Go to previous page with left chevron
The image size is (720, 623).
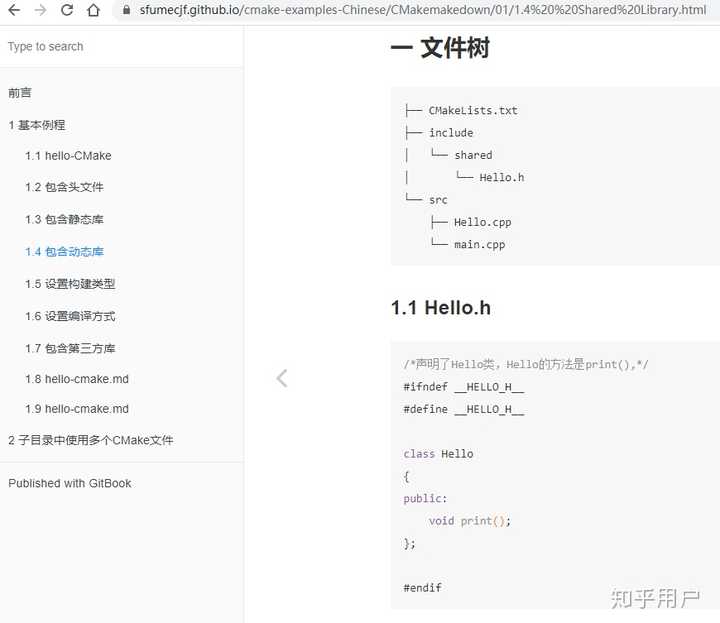282,378
